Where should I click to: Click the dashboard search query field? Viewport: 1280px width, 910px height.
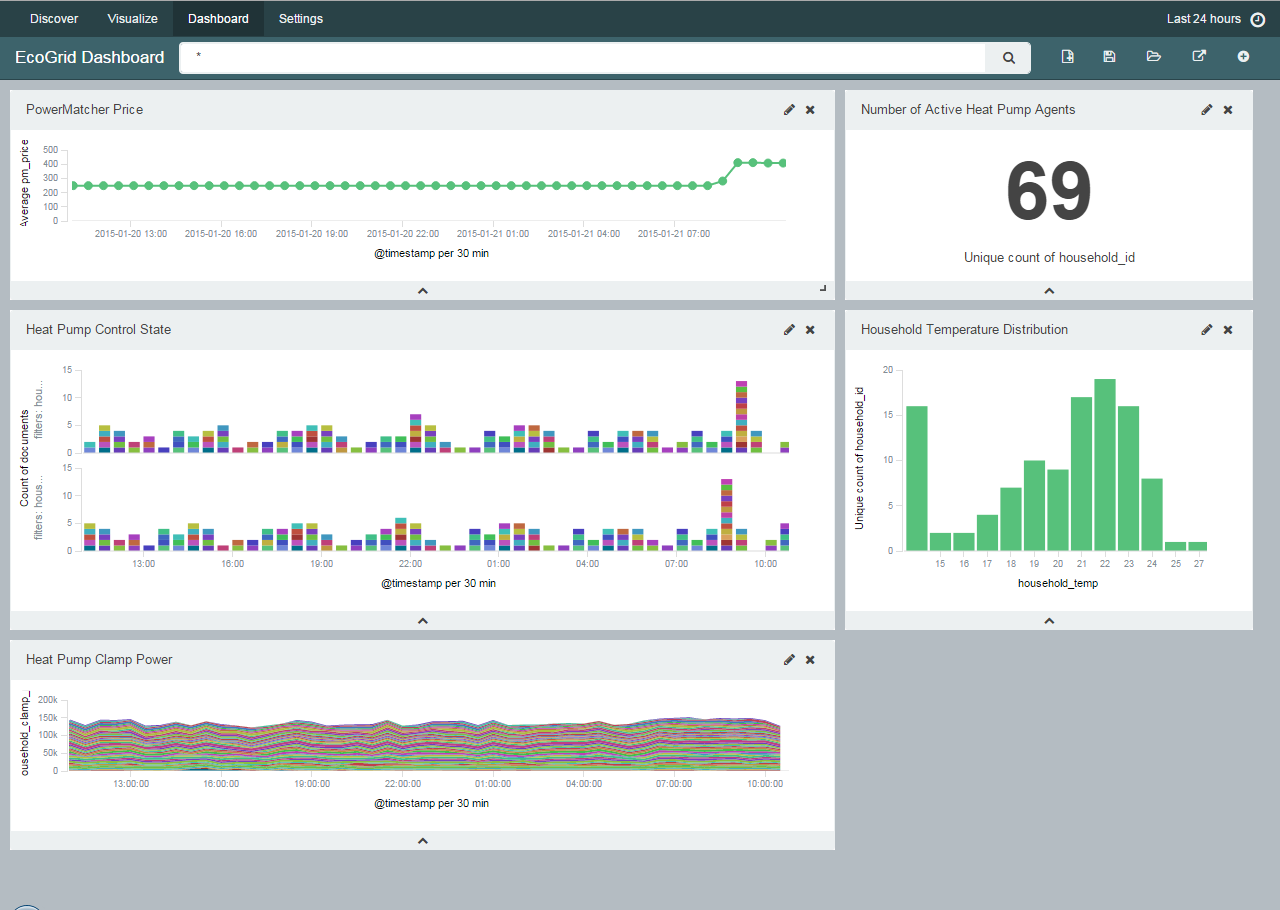[x=582, y=58]
